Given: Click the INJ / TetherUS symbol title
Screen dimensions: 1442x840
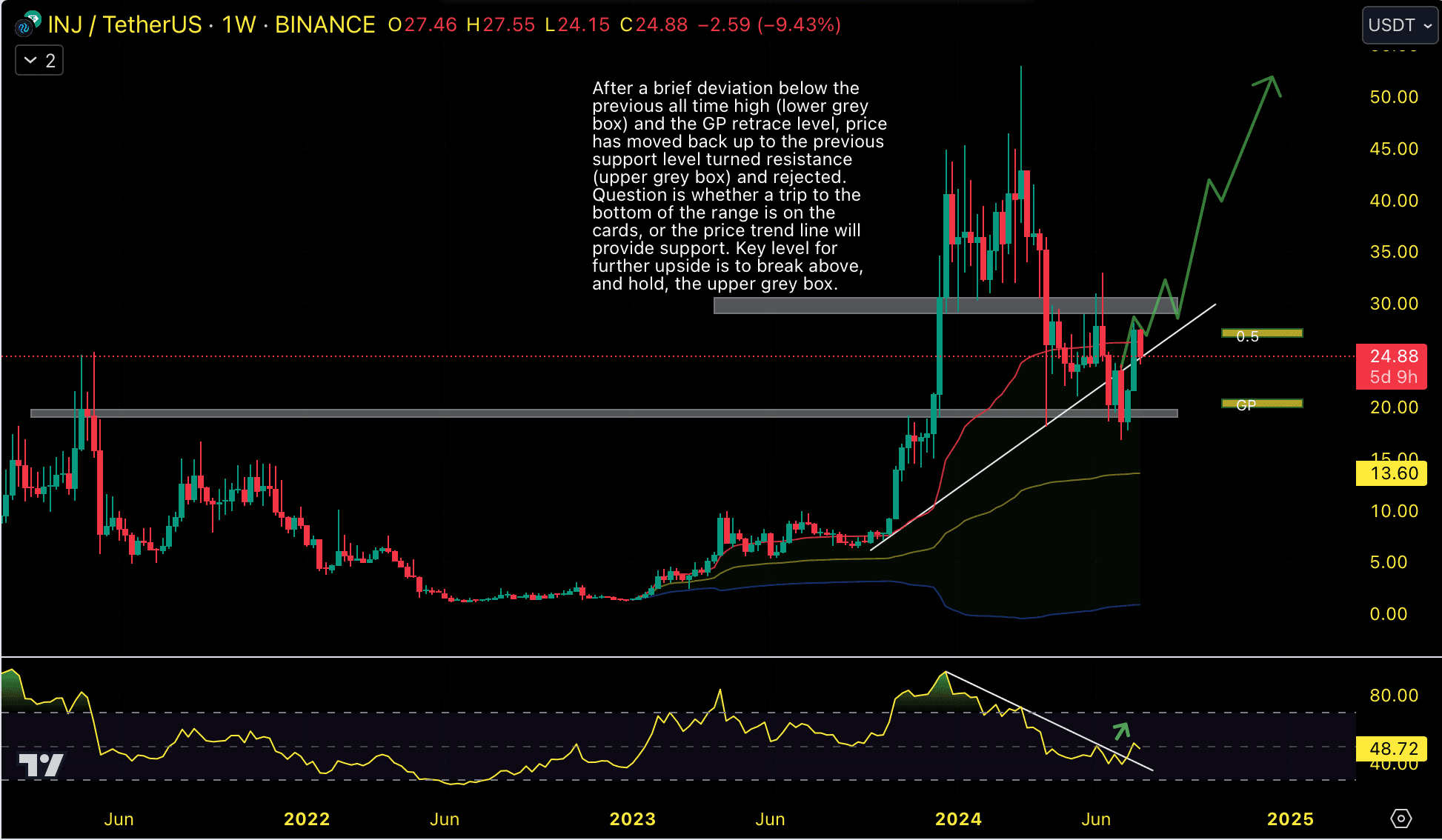Looking at the screenshot, I should (x=124, y=24).
